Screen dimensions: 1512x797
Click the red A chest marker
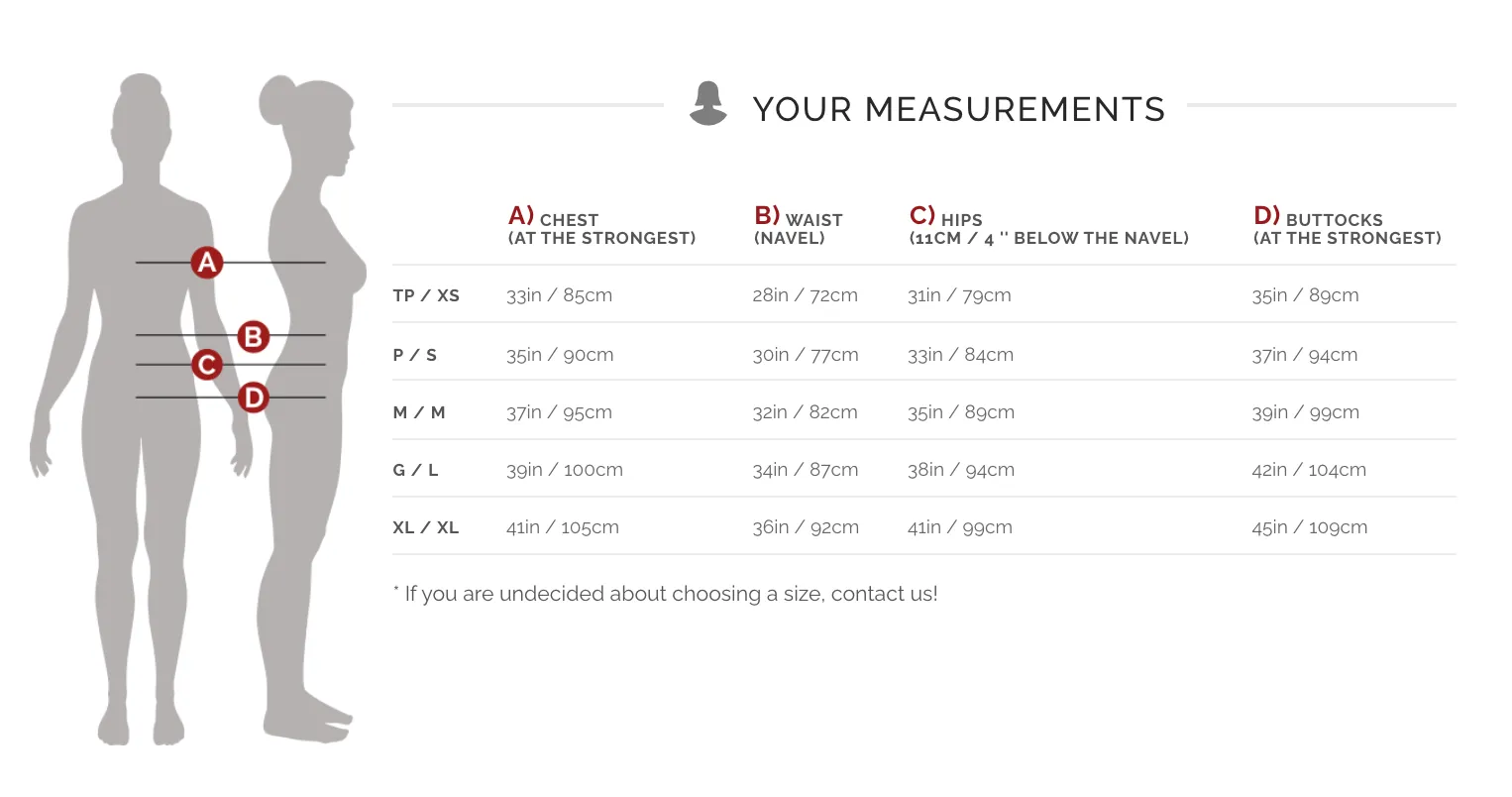(206, 263)
